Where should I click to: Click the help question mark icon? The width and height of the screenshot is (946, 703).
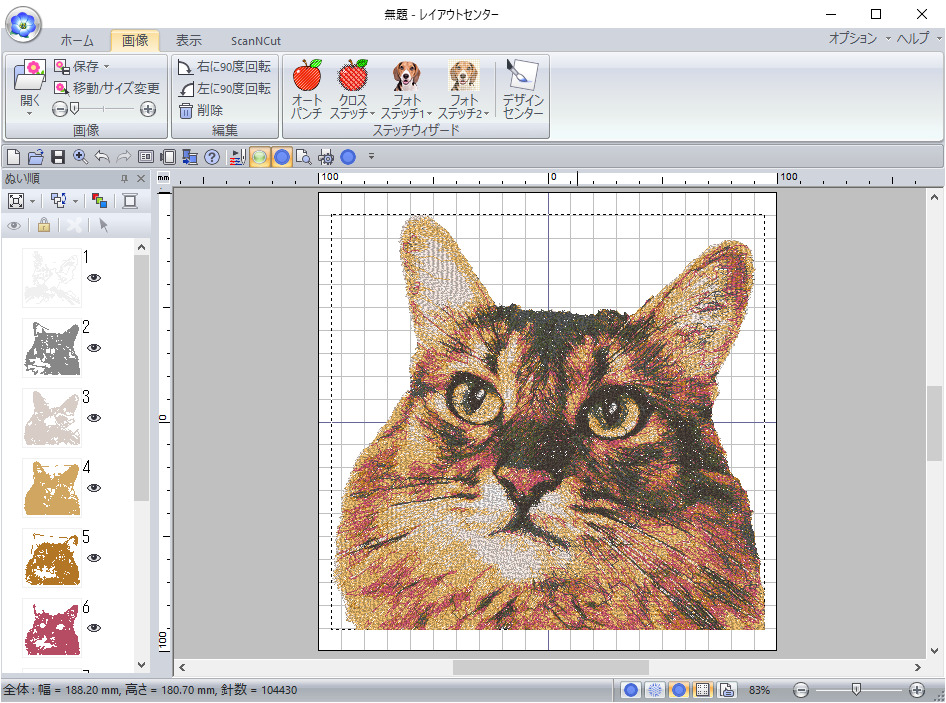pos(212,157)
